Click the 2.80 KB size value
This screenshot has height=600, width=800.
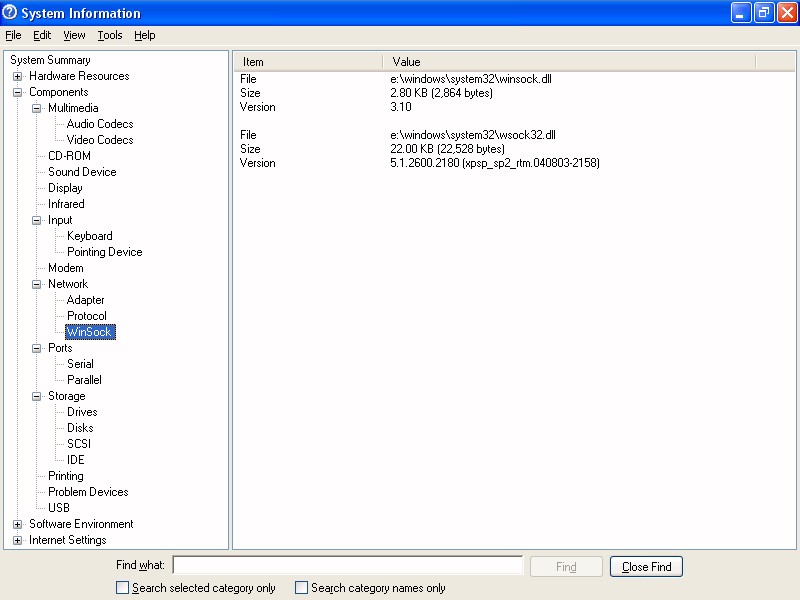441,93
